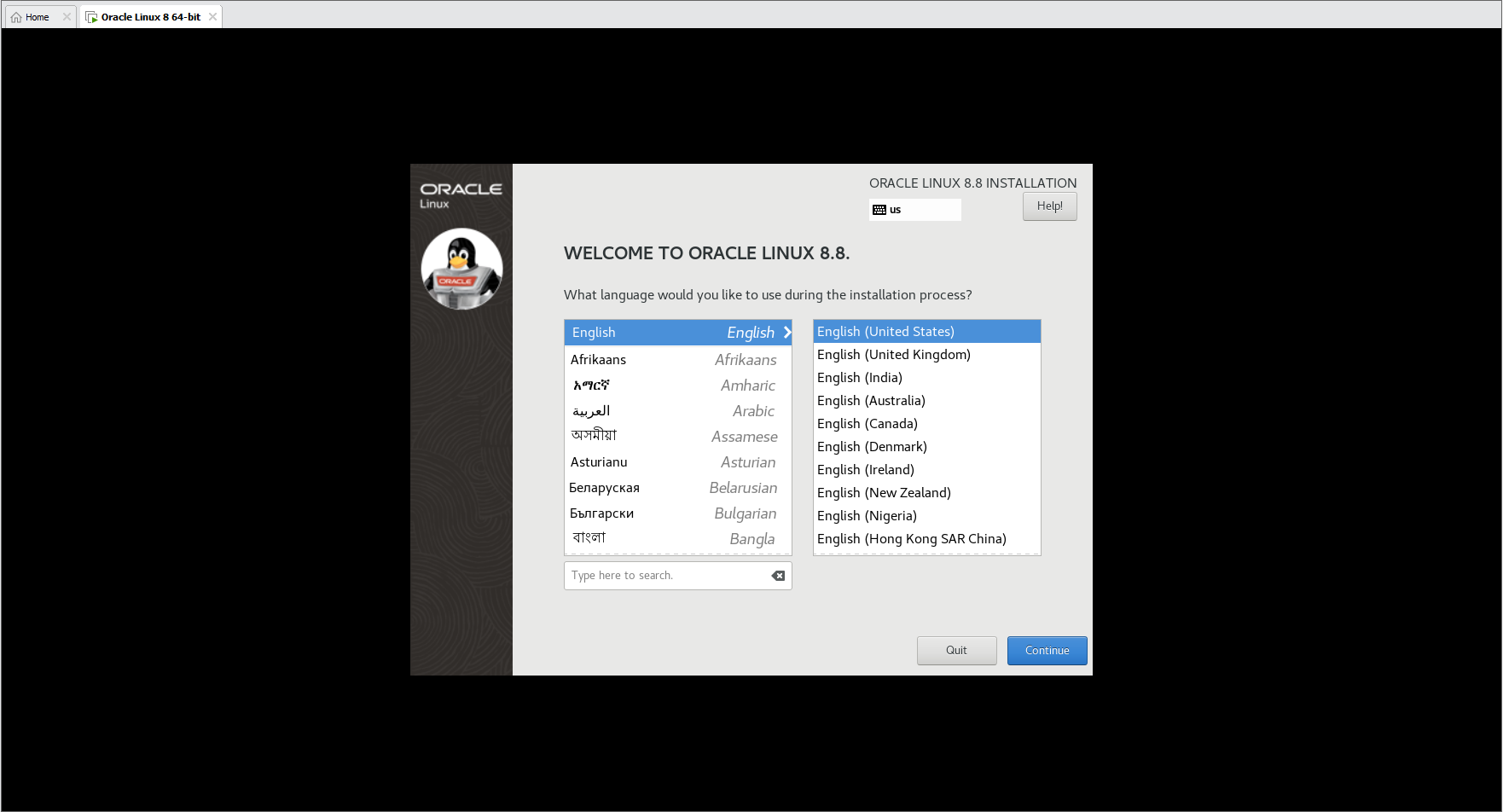Choose English (Nigeria) locale
Screen dimensions: 1503x812
coord(926,516)
